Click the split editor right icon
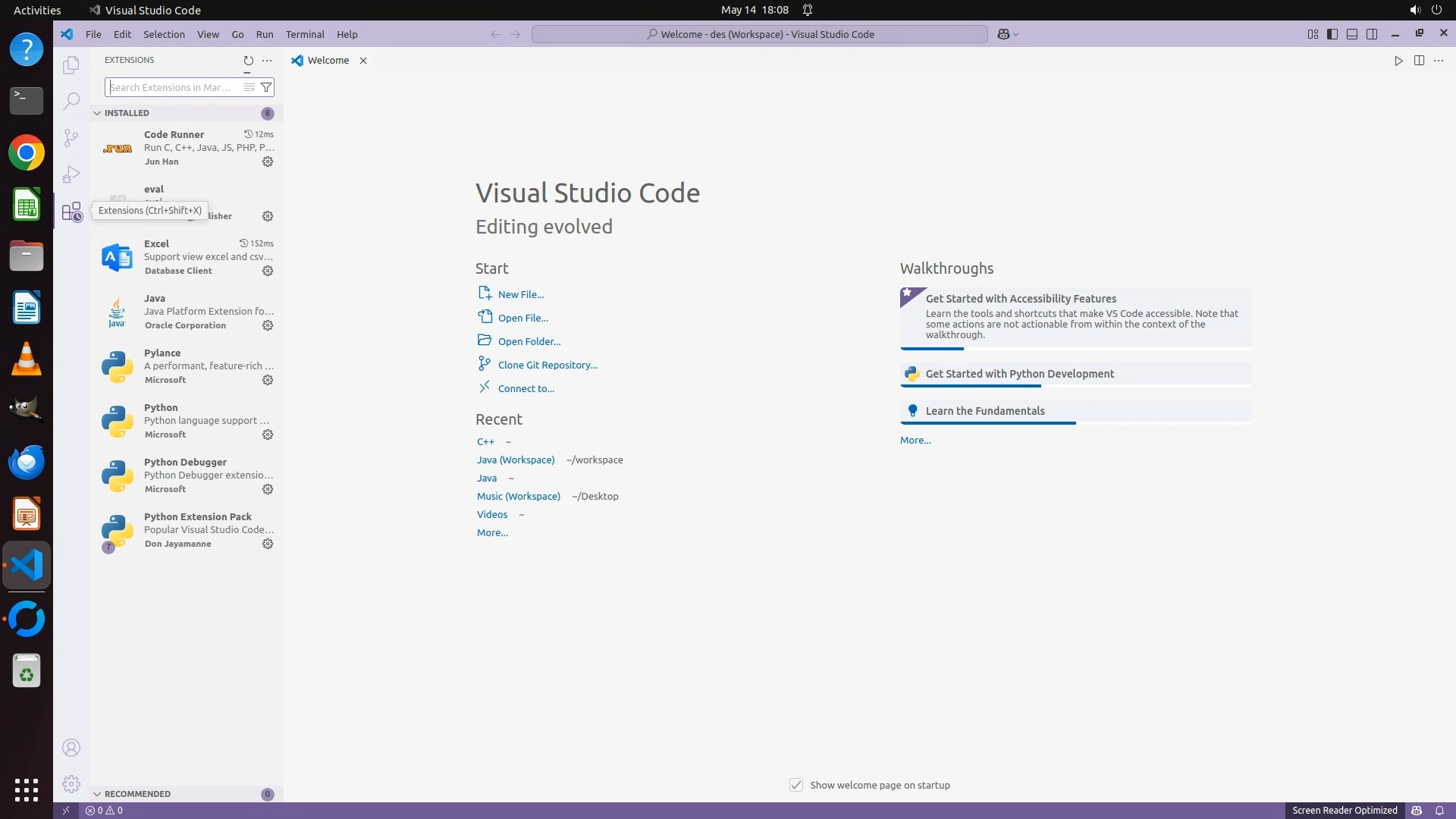The image size is (1456, 819). 1419,61
